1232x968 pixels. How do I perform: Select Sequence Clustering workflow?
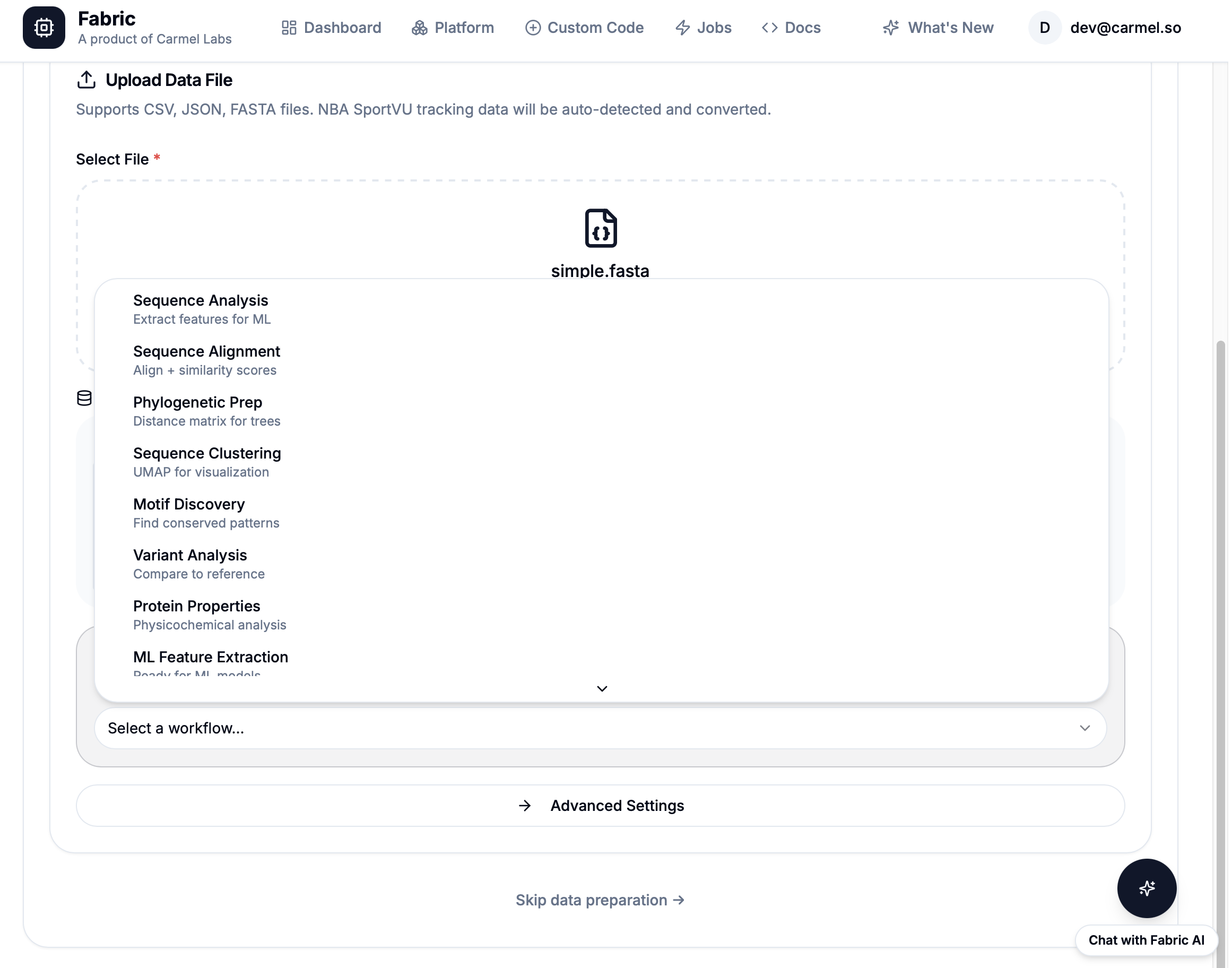point(602,462)
